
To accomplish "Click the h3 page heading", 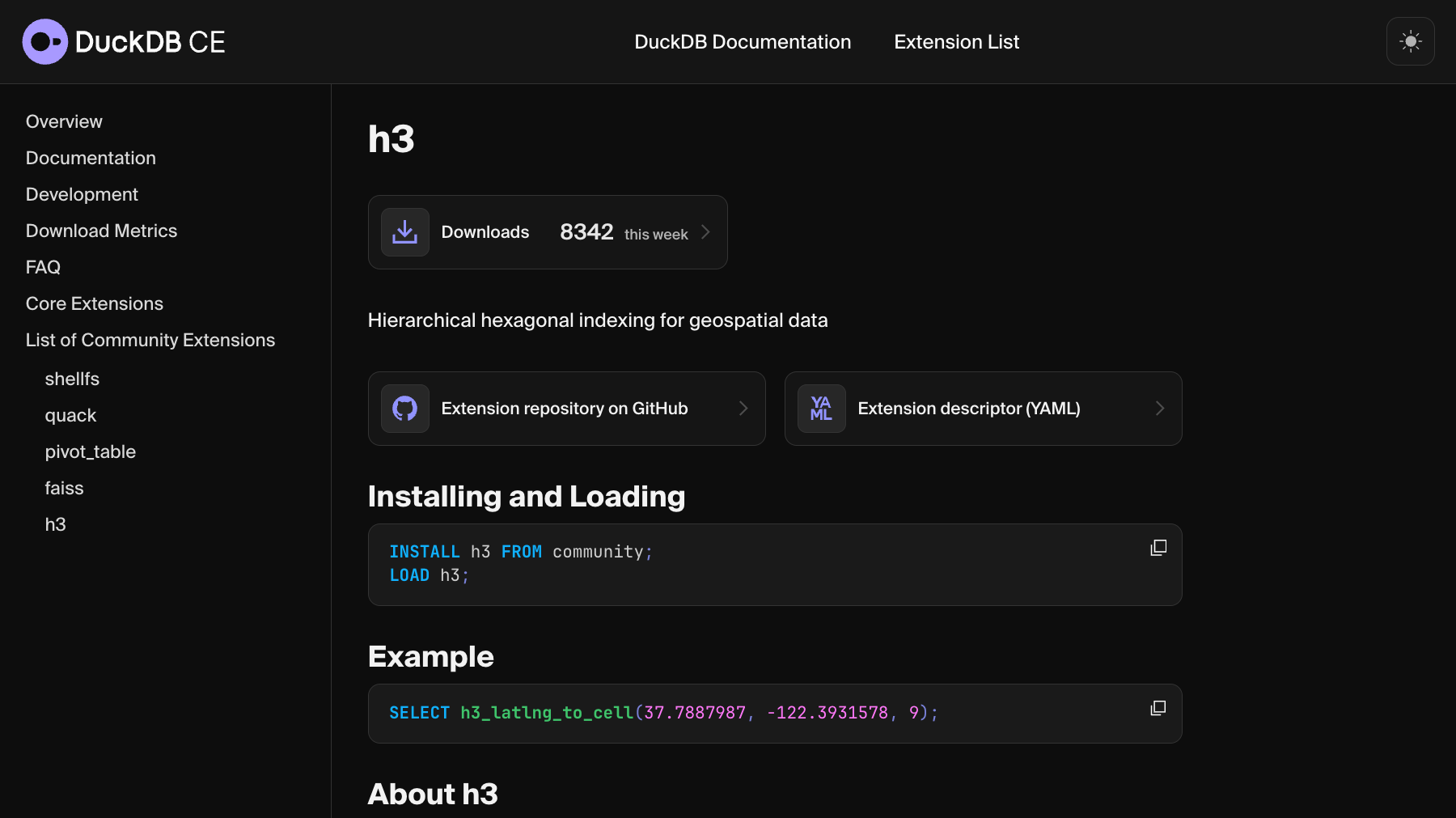I will 392,138.
